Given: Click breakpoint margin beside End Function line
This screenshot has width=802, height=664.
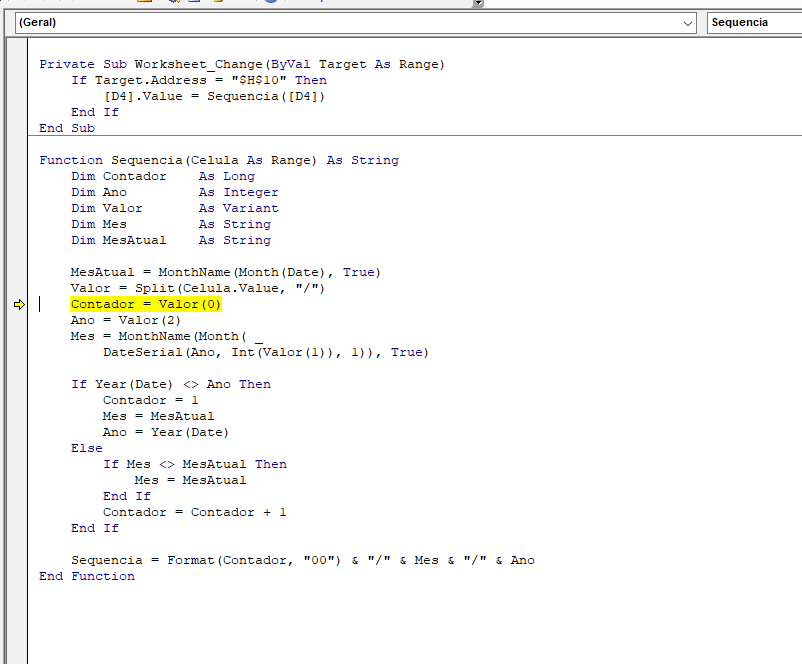Looking at the screenshot, I should [x=17, y=577].
